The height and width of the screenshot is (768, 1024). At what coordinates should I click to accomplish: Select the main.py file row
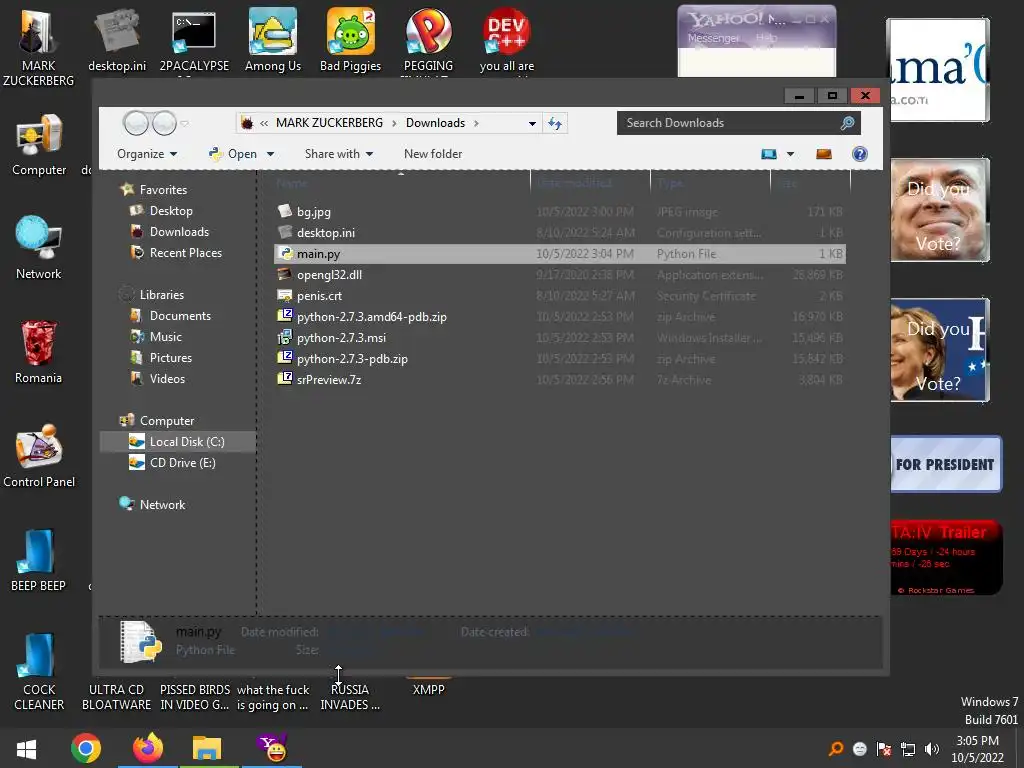(x=560, y=253)
